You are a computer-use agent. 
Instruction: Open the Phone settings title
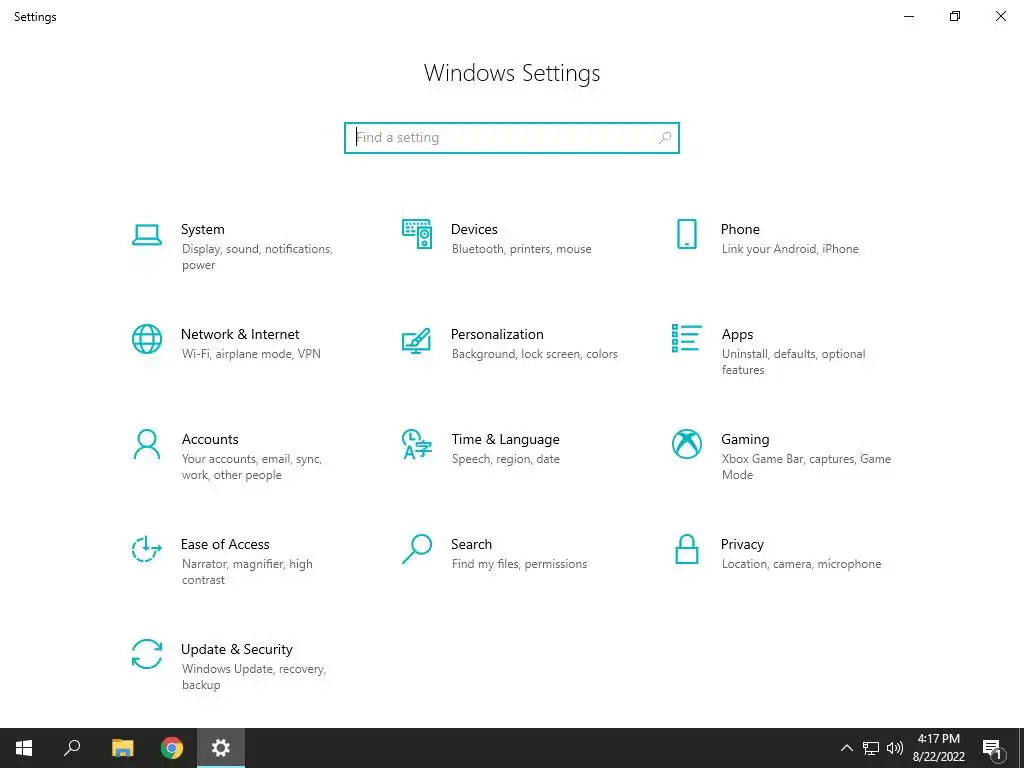740,229
